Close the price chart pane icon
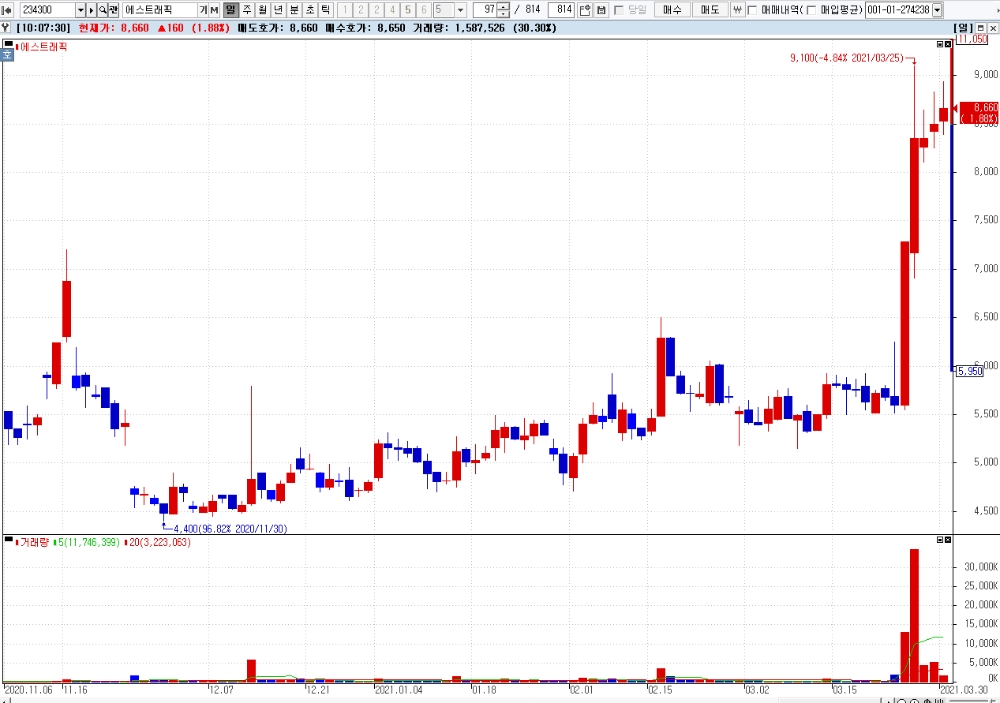The width and height of the screenshot is (1000, 703). 948,44
